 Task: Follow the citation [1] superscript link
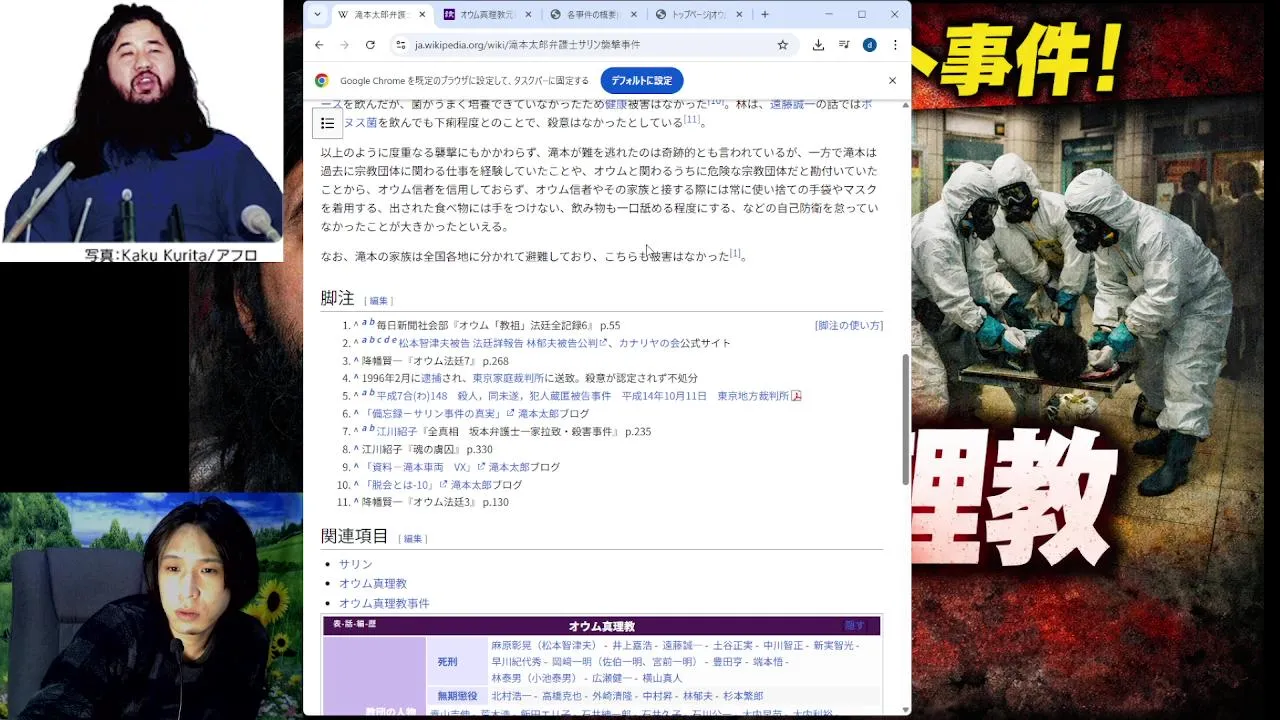[735, 254]
